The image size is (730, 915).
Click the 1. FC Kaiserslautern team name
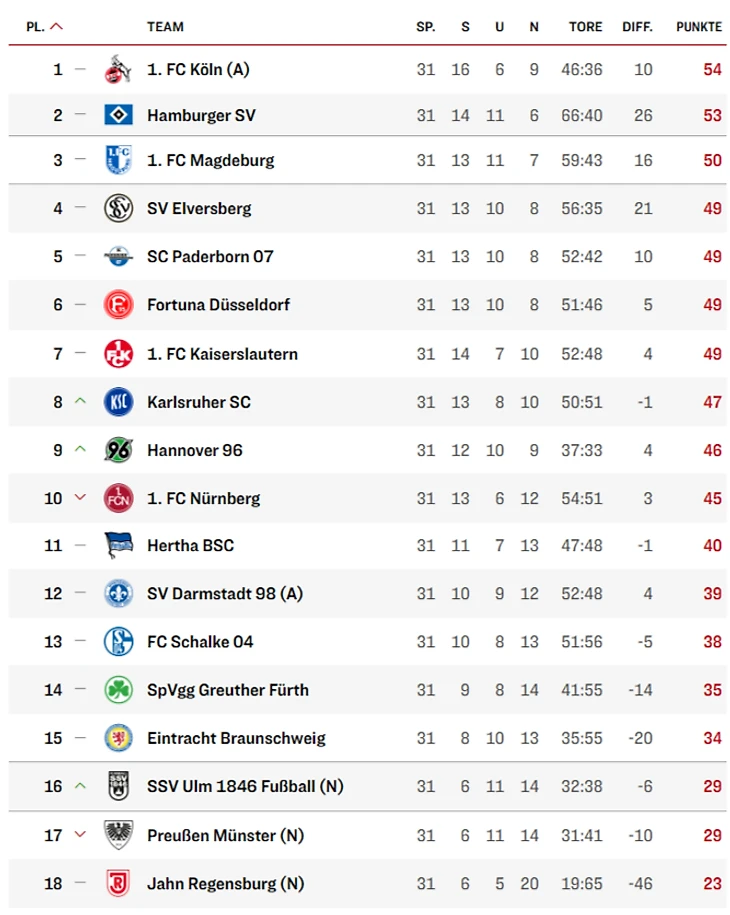[x=222, y=354]
